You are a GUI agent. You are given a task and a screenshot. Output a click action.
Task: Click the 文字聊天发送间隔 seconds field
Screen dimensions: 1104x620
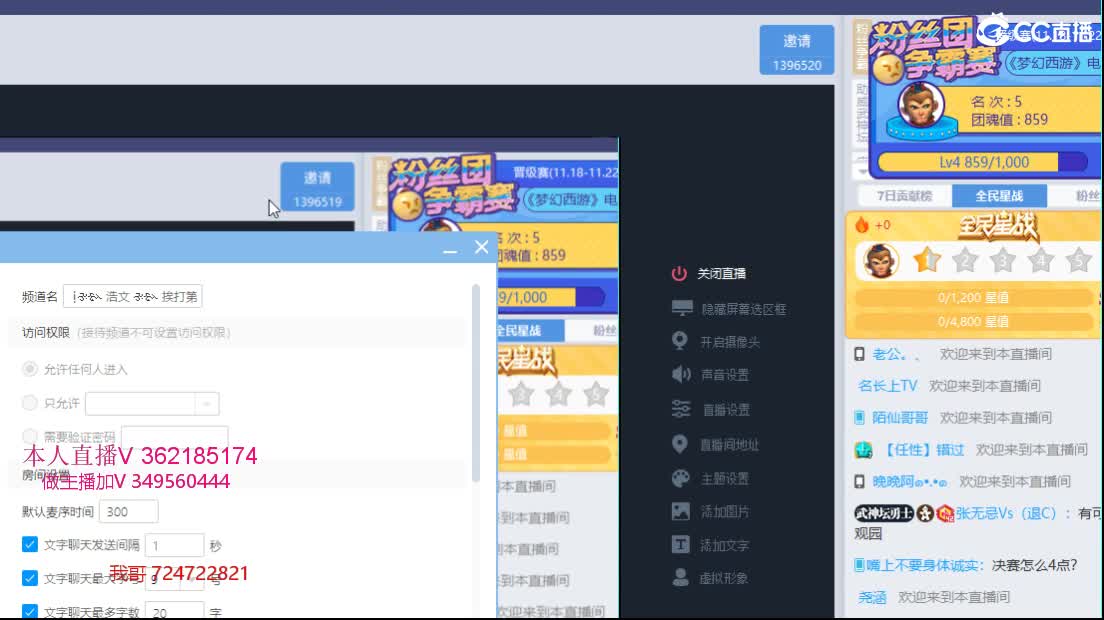pyautogui.click(x=174, y=545)
